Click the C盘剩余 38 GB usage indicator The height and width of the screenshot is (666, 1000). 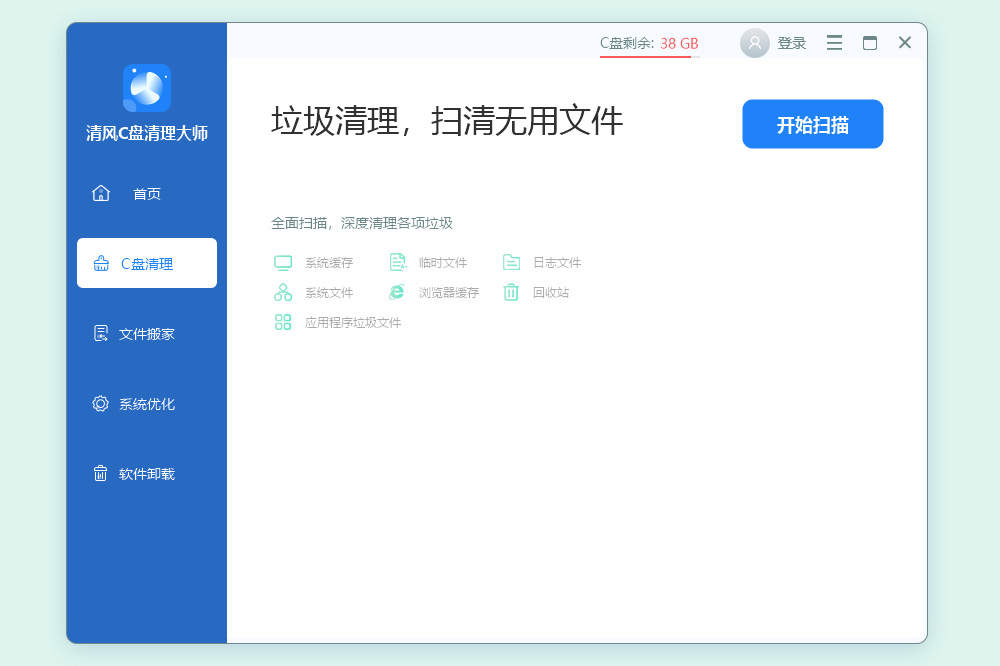(645, 44)
